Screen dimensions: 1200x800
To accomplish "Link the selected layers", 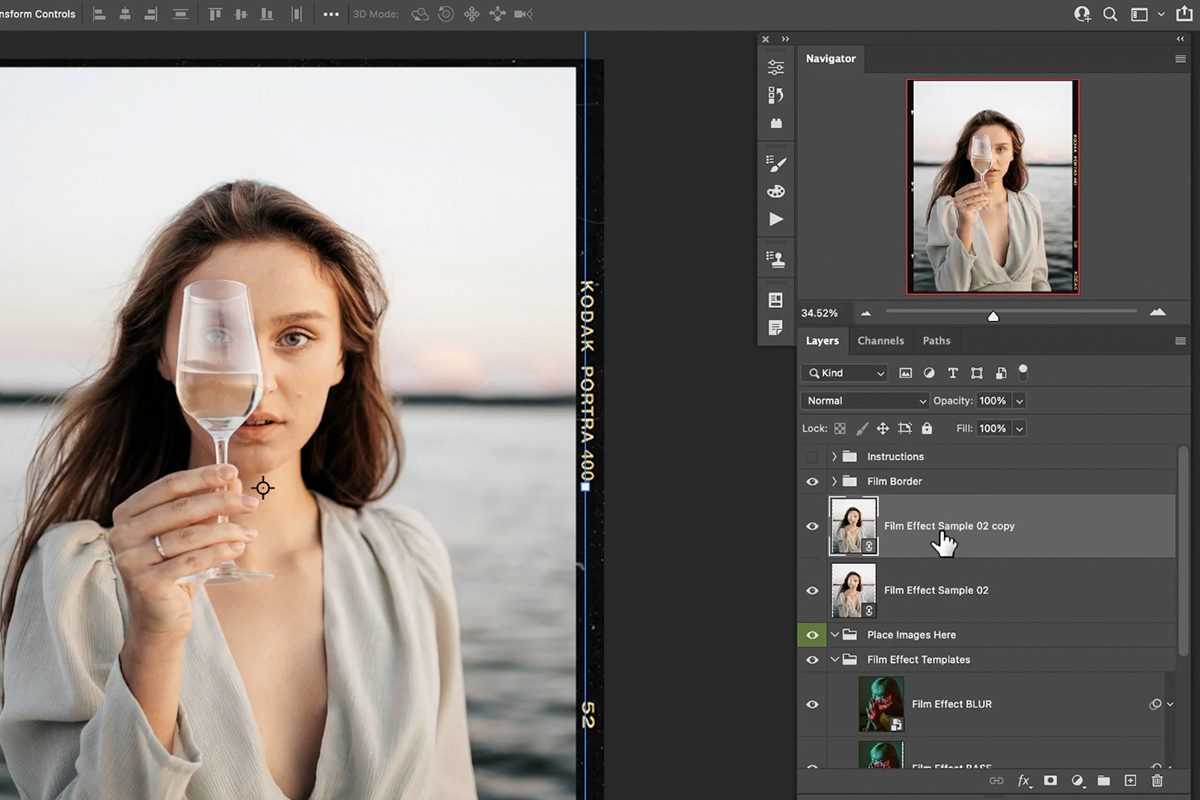I will (996, 780).
